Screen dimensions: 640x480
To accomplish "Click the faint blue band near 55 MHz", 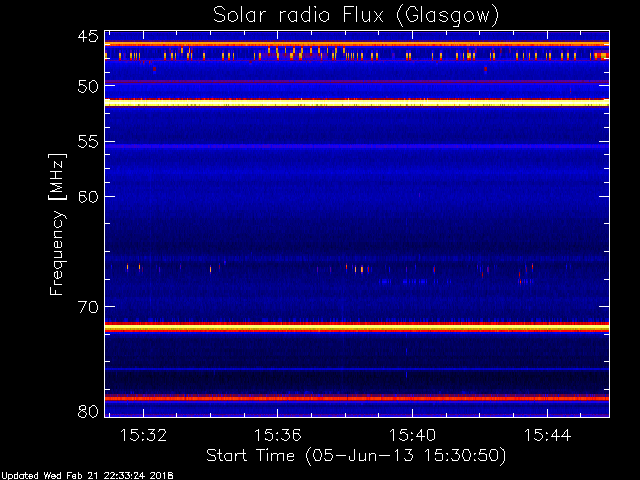I will tap(357, 146).
